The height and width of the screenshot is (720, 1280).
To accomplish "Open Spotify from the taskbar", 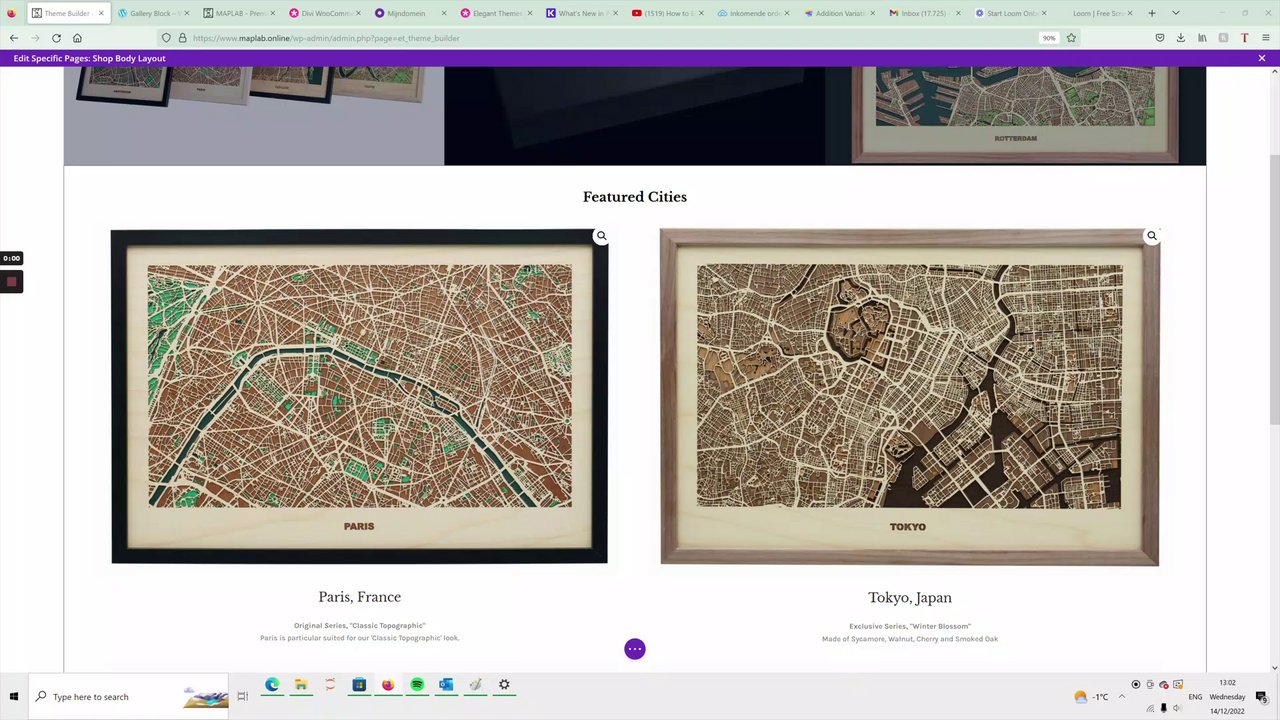I will tap(417, 685).
